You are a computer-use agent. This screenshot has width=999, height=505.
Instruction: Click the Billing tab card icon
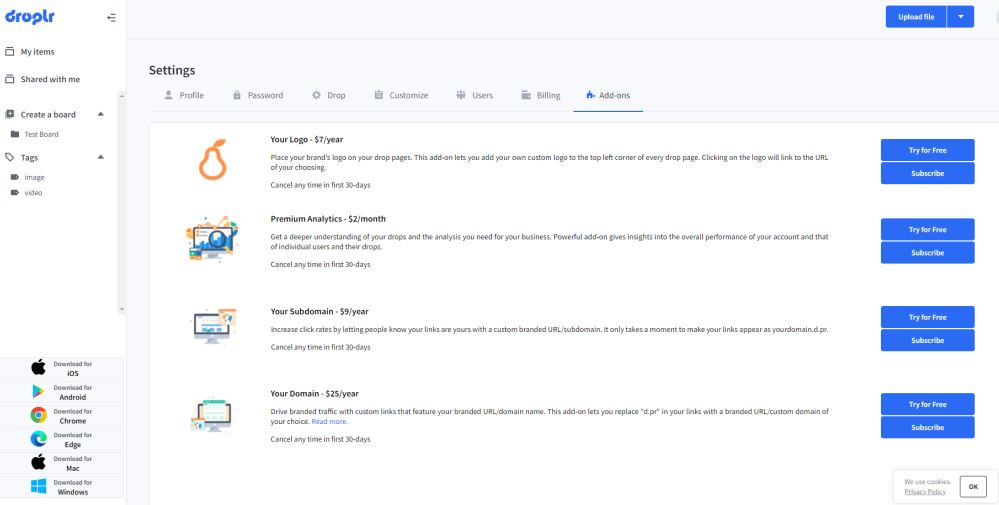(x=526, y=95)
